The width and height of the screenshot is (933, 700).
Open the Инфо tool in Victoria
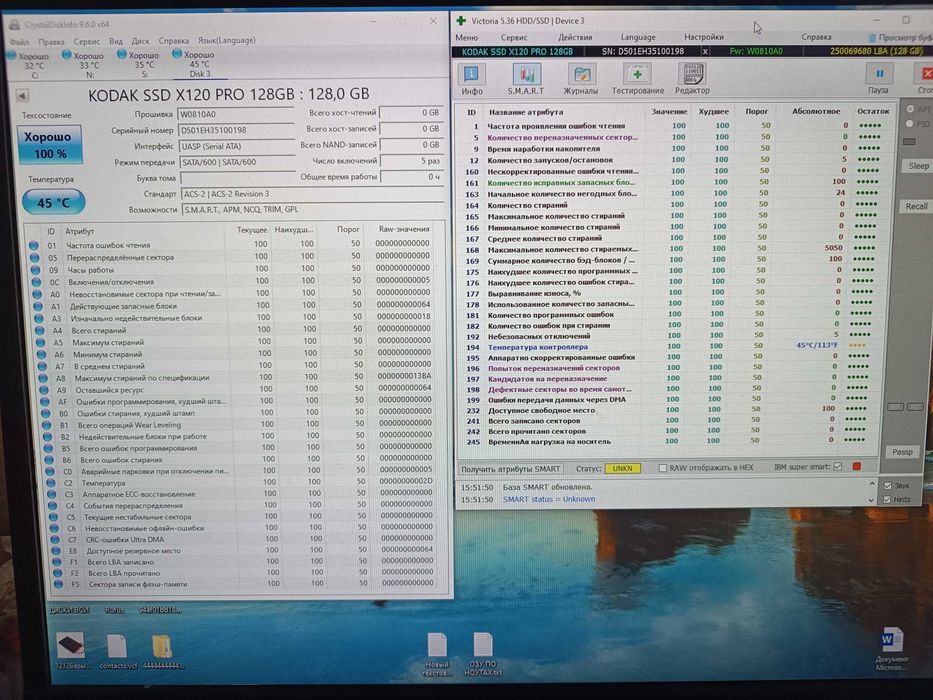471,80
